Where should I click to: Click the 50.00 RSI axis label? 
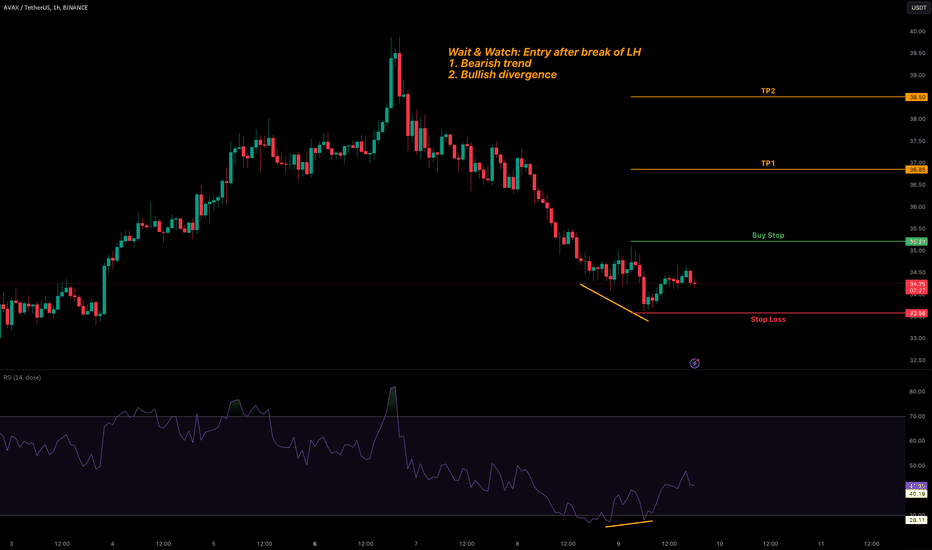click(917, 466)
